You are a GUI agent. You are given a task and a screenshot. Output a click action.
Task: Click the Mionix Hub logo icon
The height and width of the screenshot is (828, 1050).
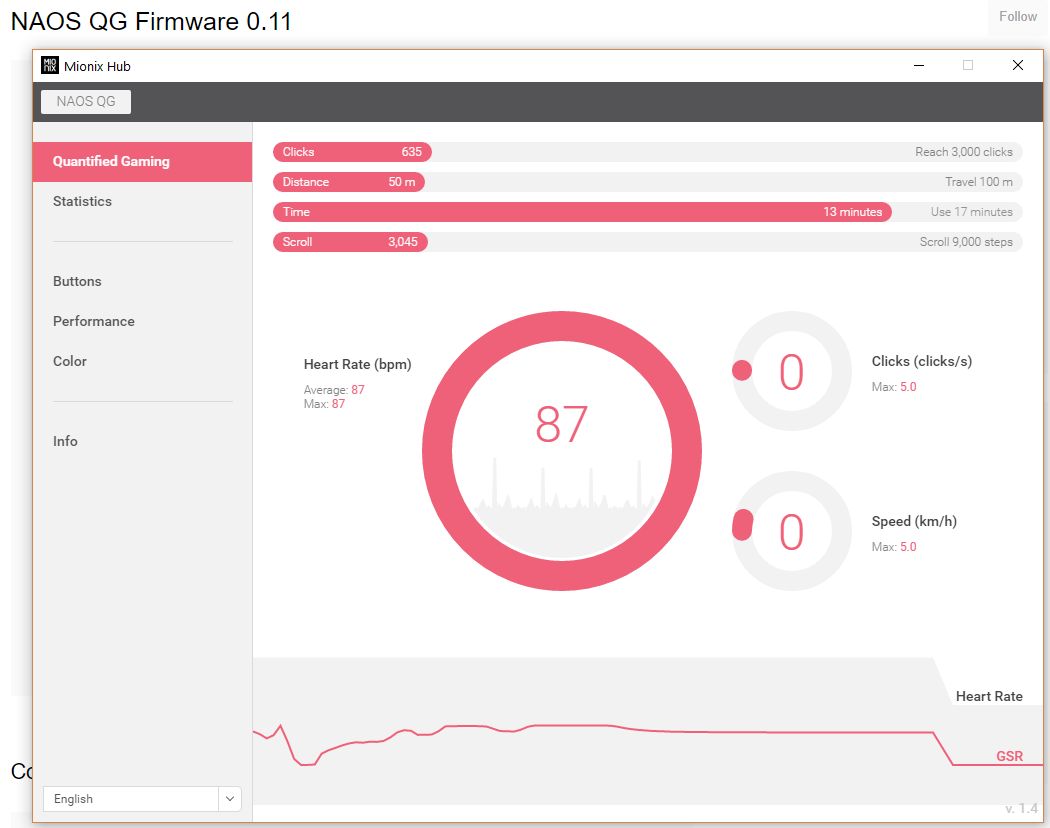pyautogui.click(x=50, y=65)
